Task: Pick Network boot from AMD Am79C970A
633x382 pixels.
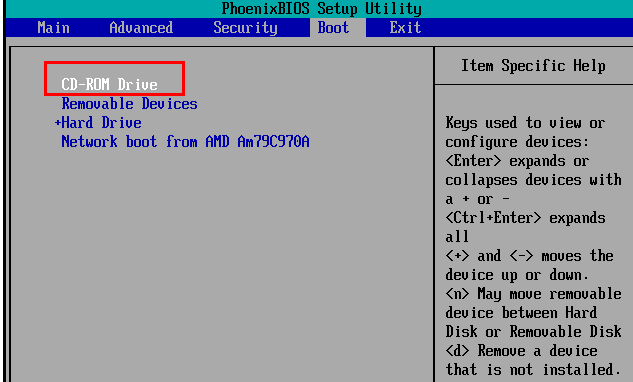Action: click(185, 142)
